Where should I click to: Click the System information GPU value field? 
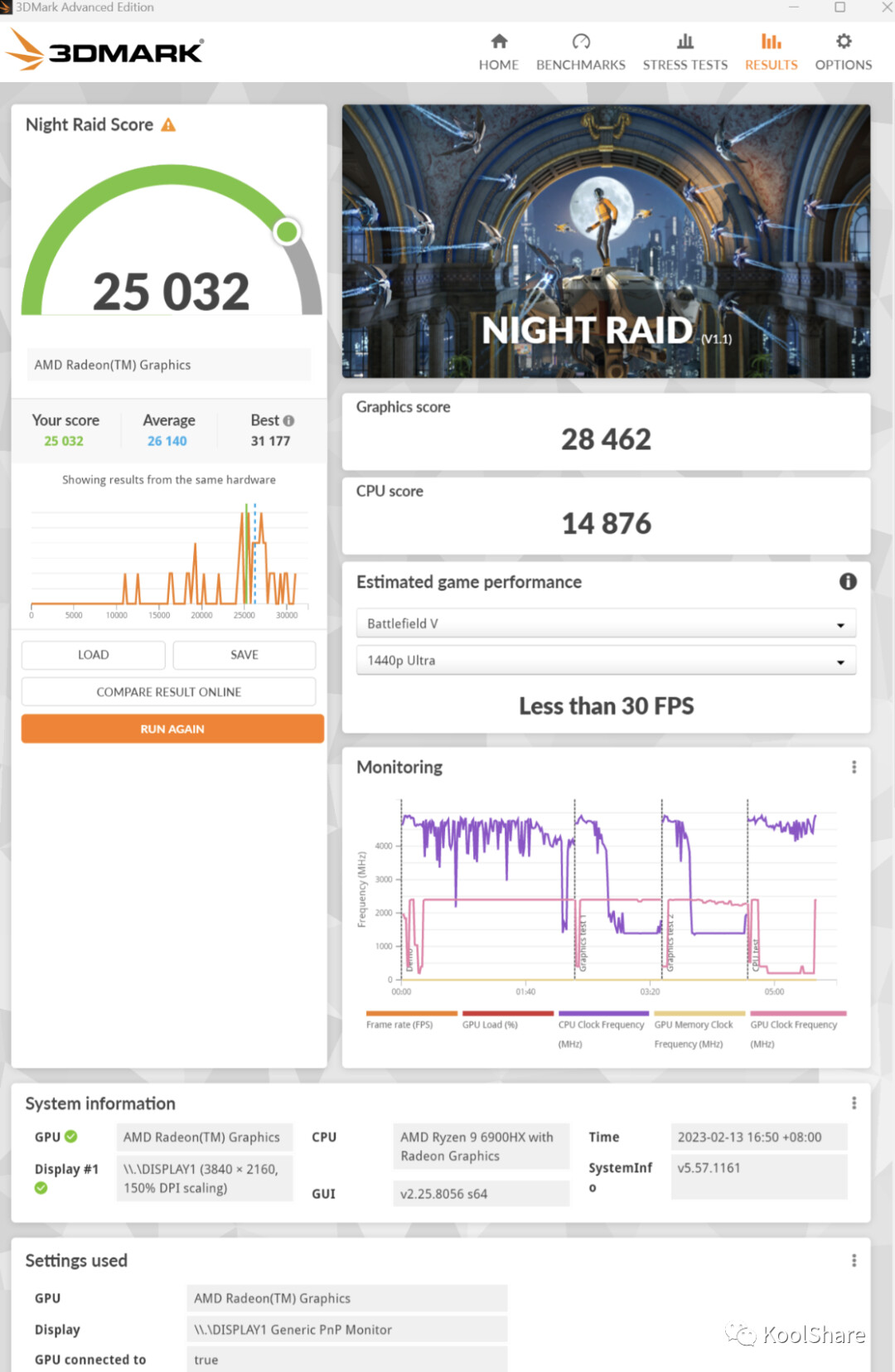(205, 1137)
